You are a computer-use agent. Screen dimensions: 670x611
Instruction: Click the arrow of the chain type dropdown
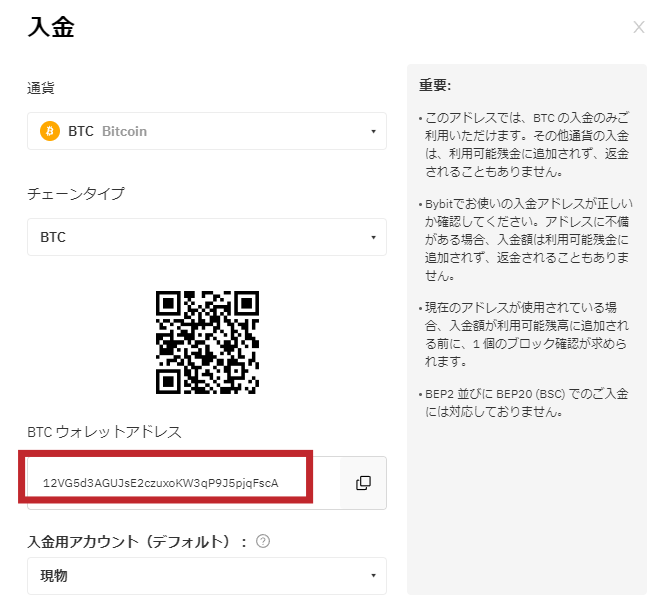pos(373,238)
